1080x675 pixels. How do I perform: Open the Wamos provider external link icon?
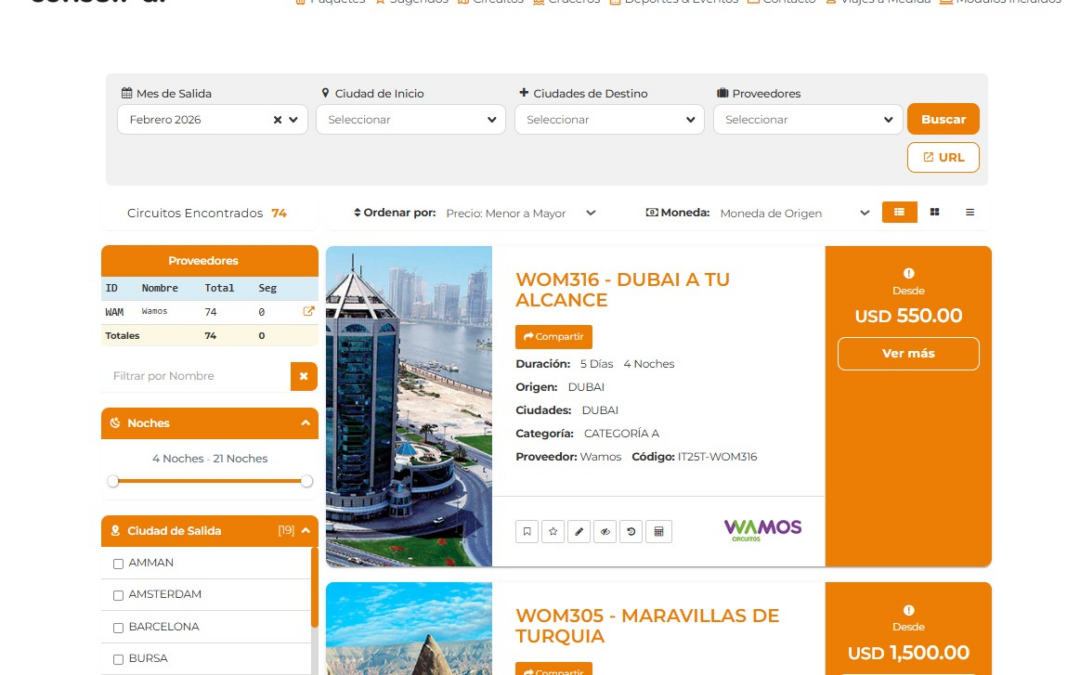(x=308, y=312)
